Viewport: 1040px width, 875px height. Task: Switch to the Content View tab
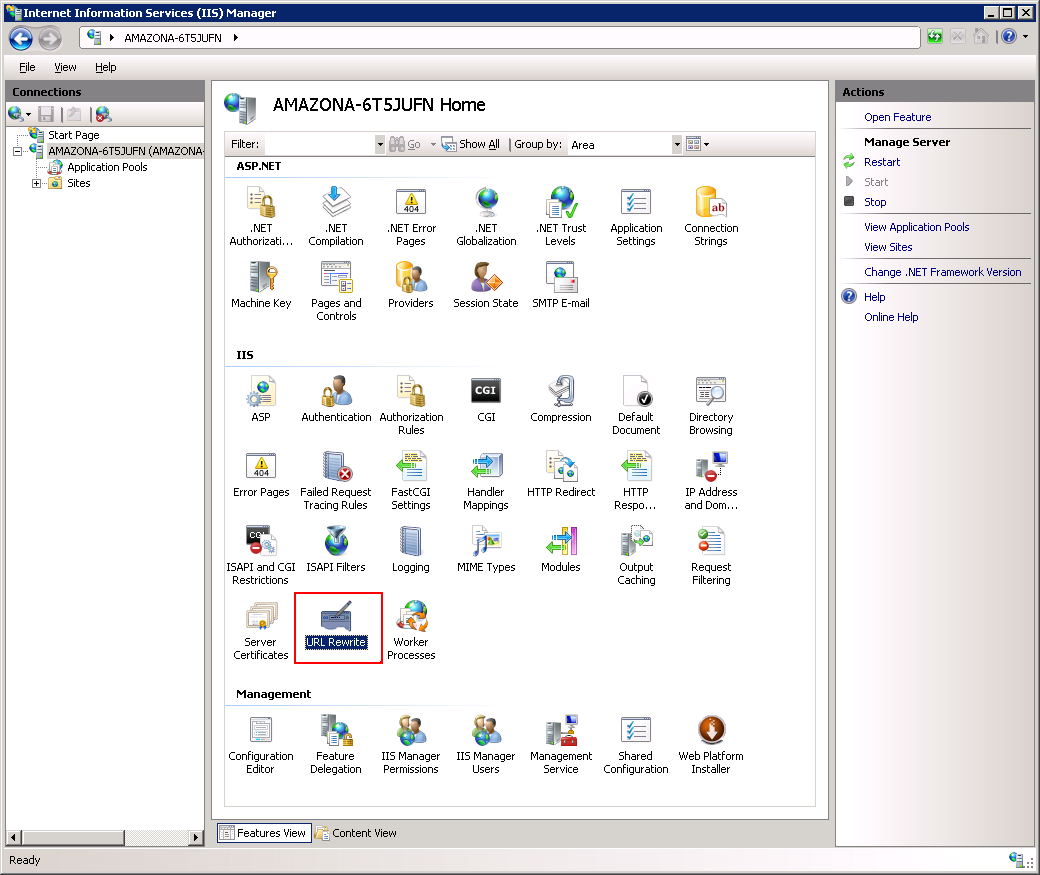click(356, 833)
